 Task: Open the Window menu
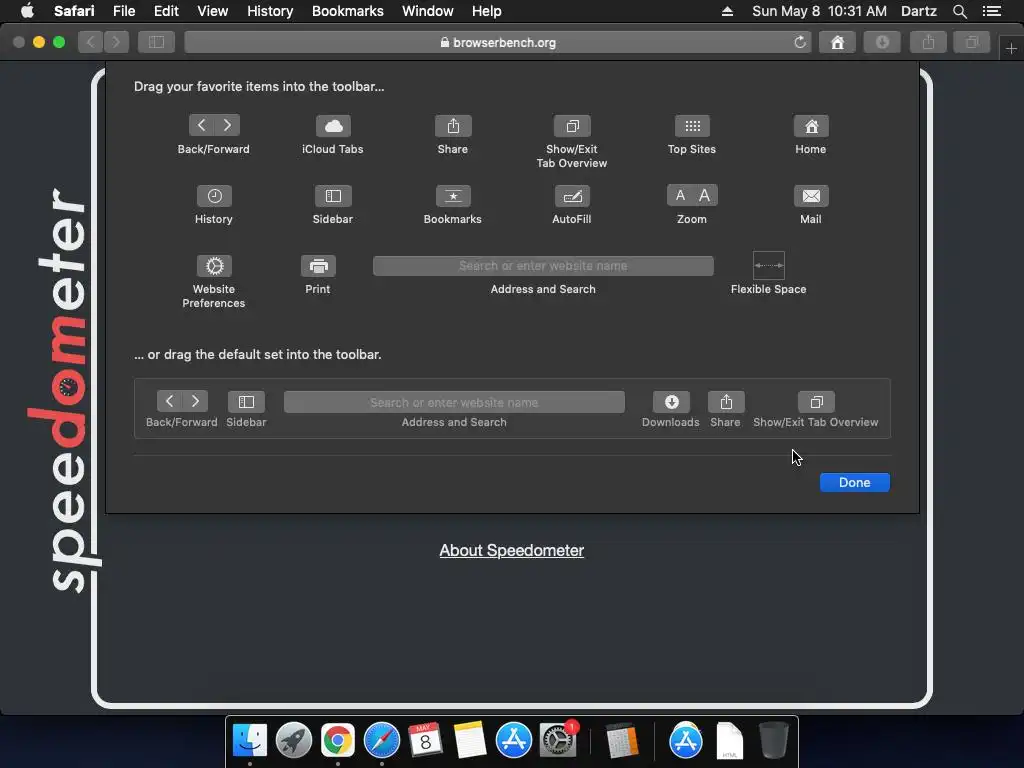pyautogui.click(x=428, y=11)
